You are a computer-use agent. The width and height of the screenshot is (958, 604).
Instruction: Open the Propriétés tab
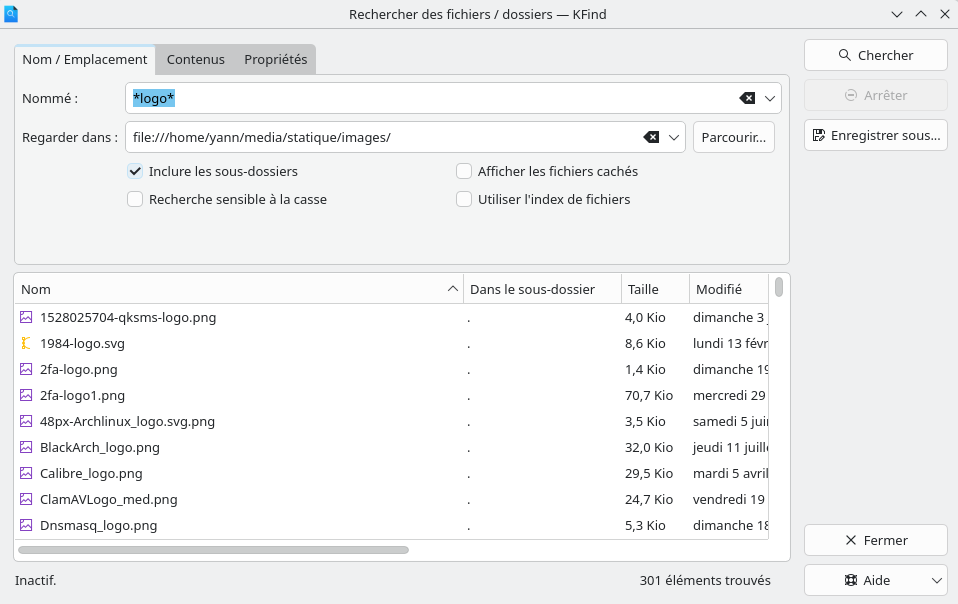click(x=275, y=59)
